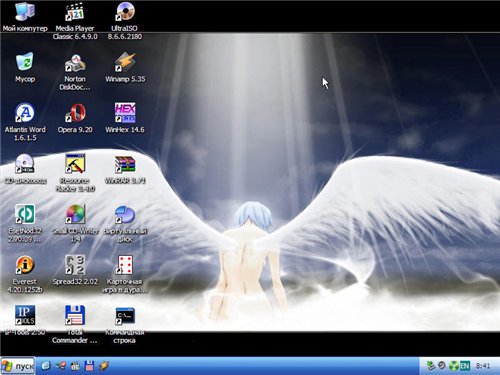This screenshot has height=375, width=500.
Task: Select the Everest information icon
Action: [25, 265]
